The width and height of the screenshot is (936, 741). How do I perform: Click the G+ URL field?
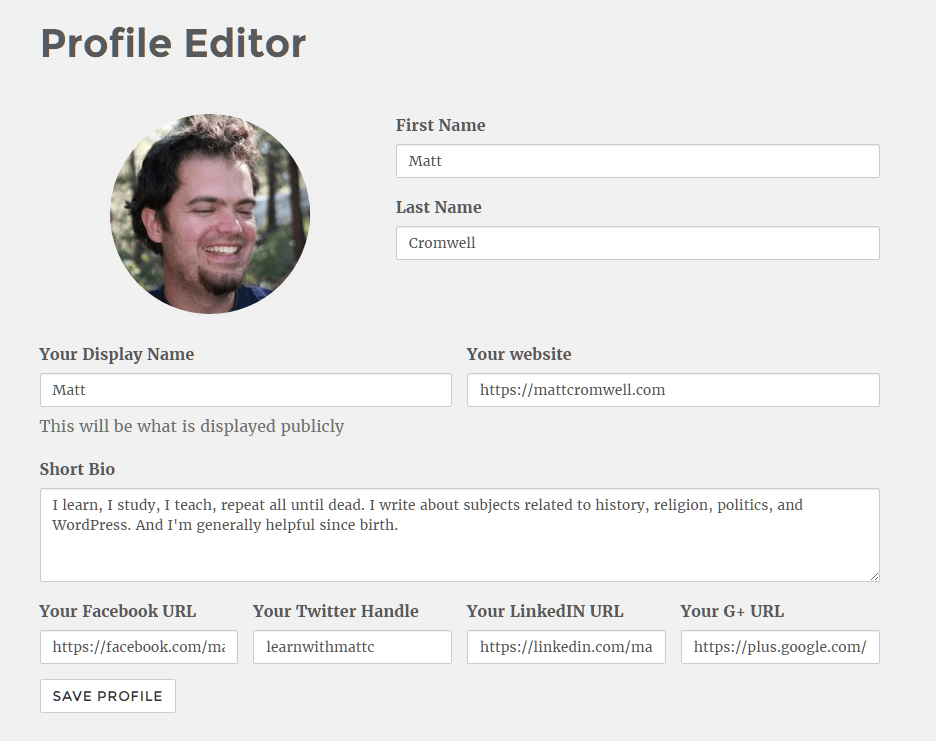[779, 647]
